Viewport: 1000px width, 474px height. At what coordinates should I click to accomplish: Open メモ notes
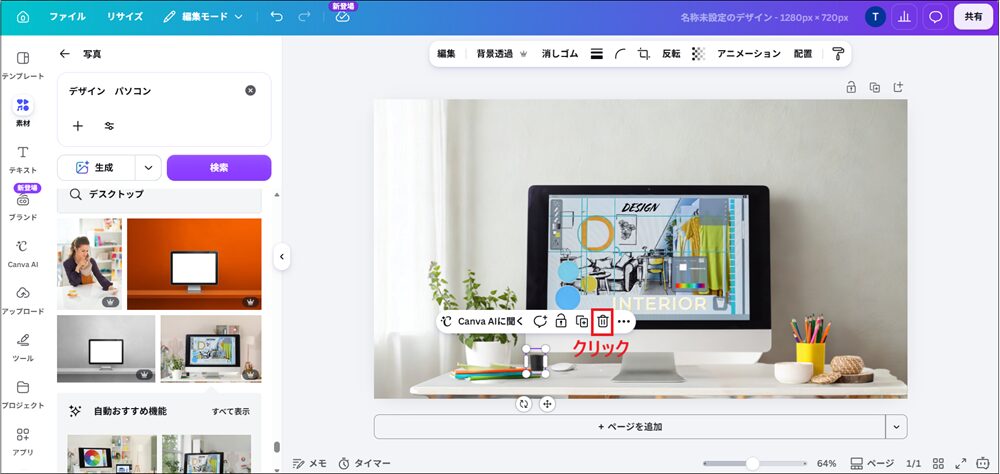coord(310,464)
